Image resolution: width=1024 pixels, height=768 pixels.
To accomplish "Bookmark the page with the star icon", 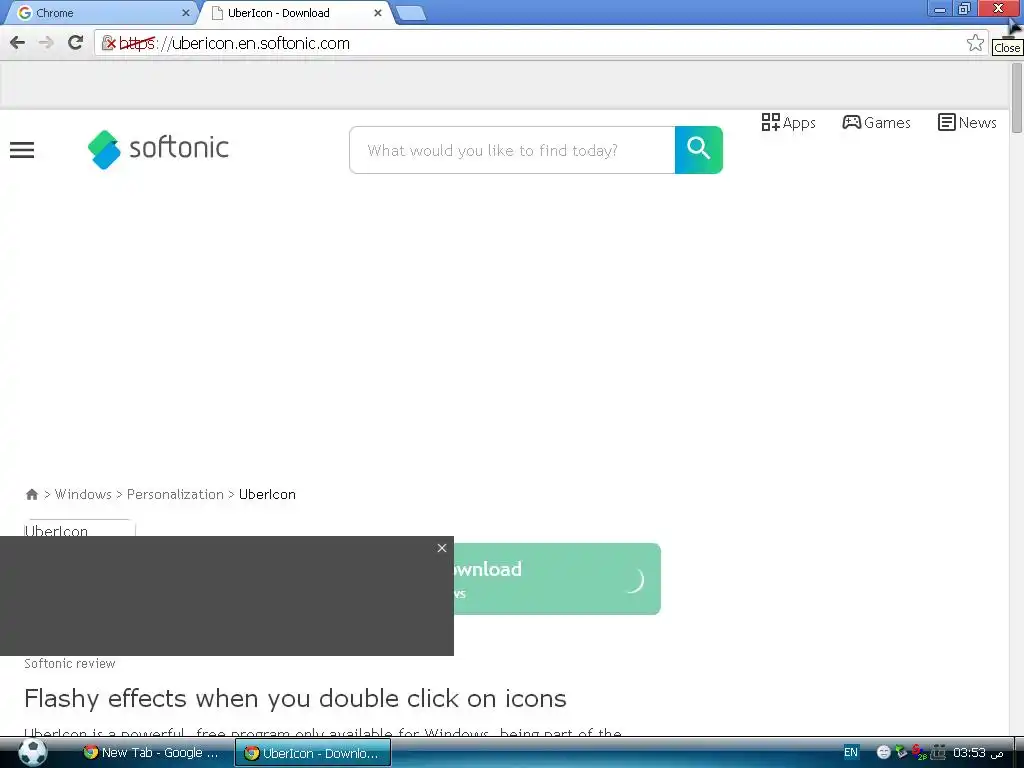I will [975, 43].
